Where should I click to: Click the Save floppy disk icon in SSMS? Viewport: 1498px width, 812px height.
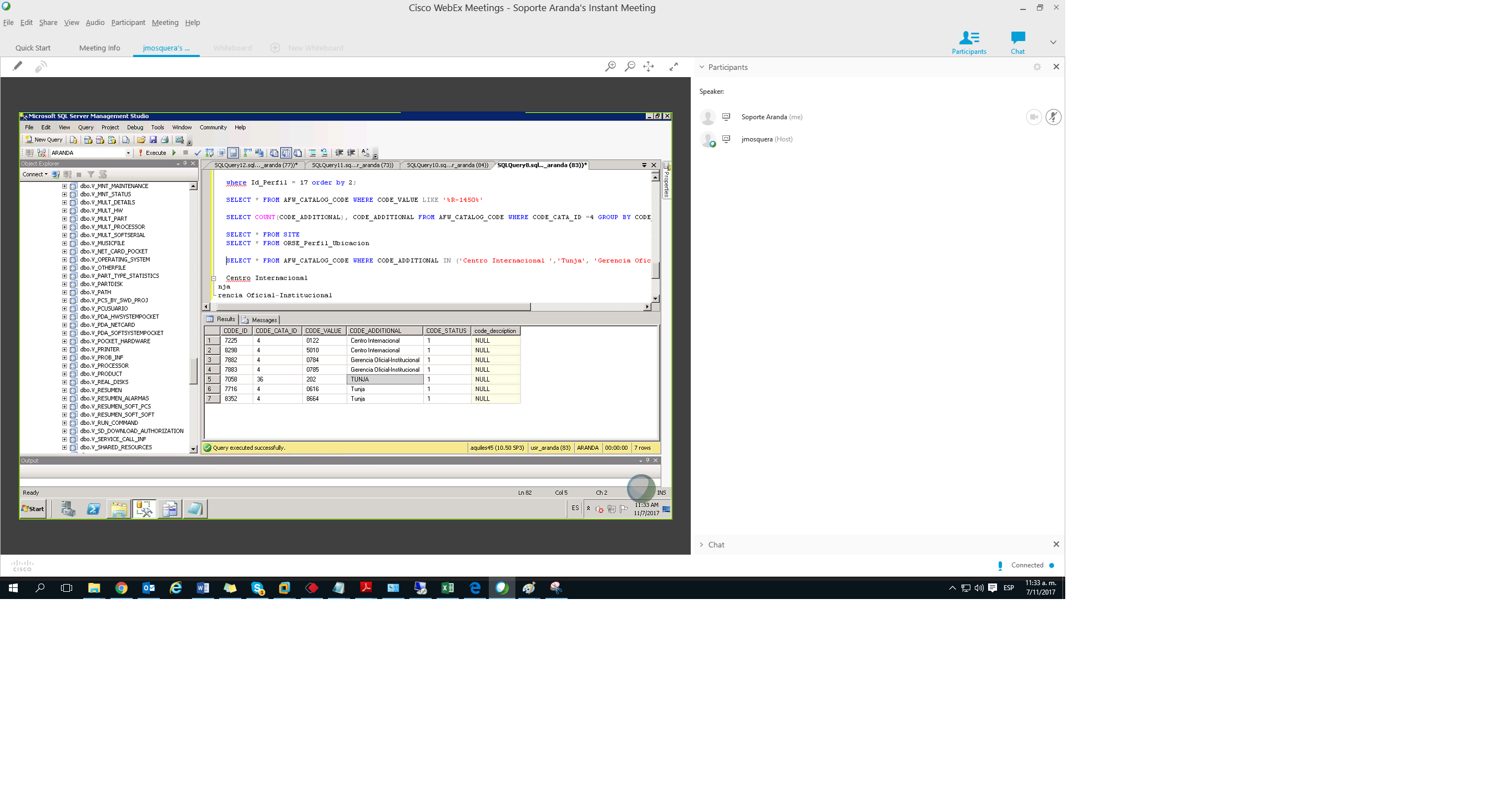pyautogui.click(x=153, y=140)
